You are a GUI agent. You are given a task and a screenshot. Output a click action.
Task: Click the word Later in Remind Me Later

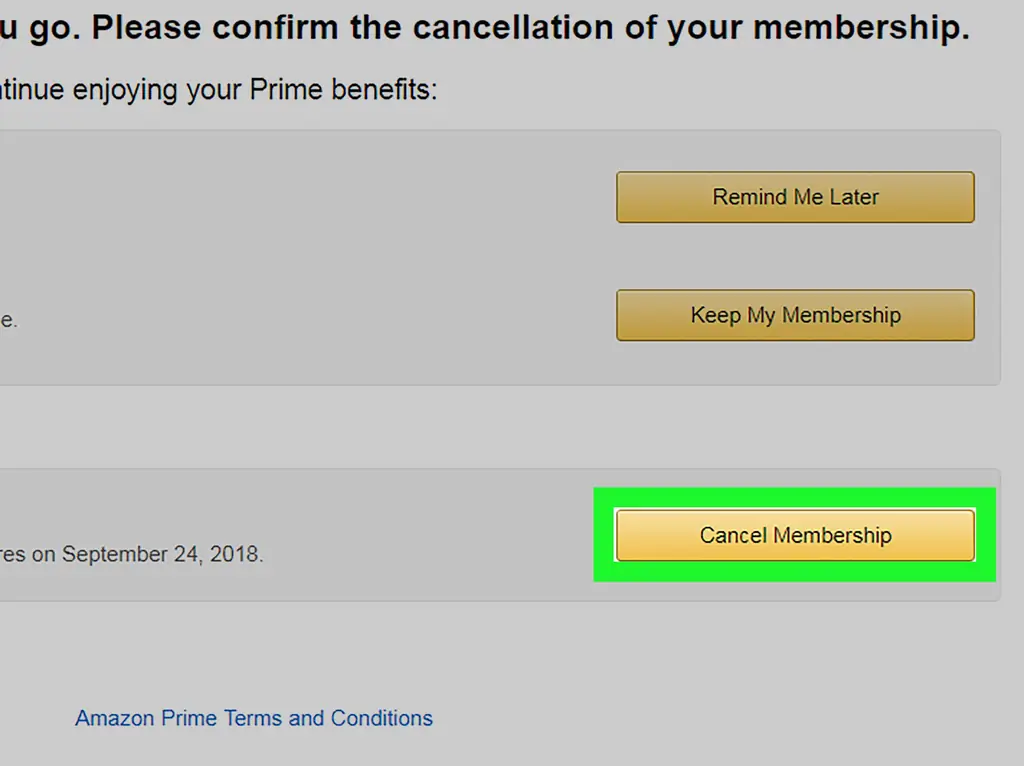coord(854,197)
